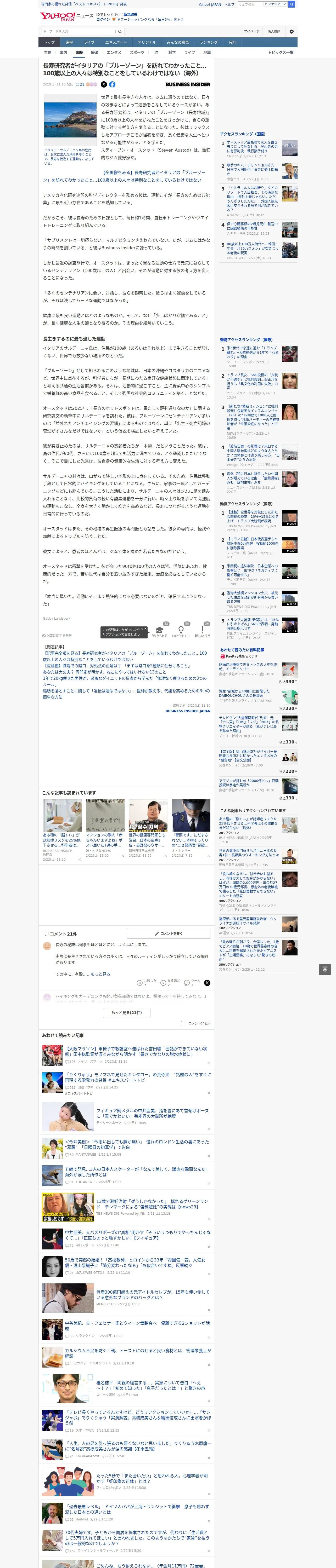Open the ランキング tab
Viewport: 336px width, 1568px height.
(209, 43)
